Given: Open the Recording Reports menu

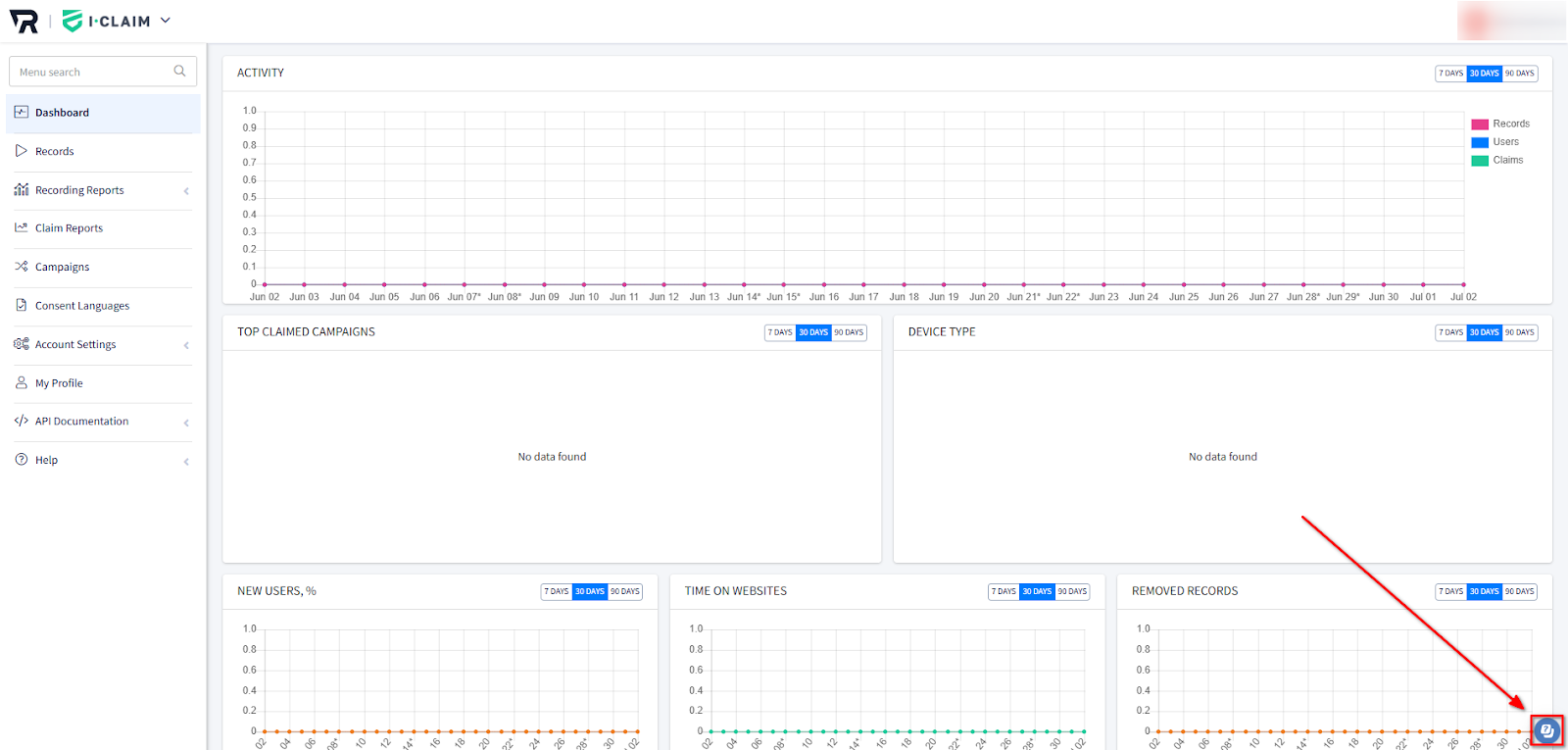Looking at the screenshot, I should 79,190.
